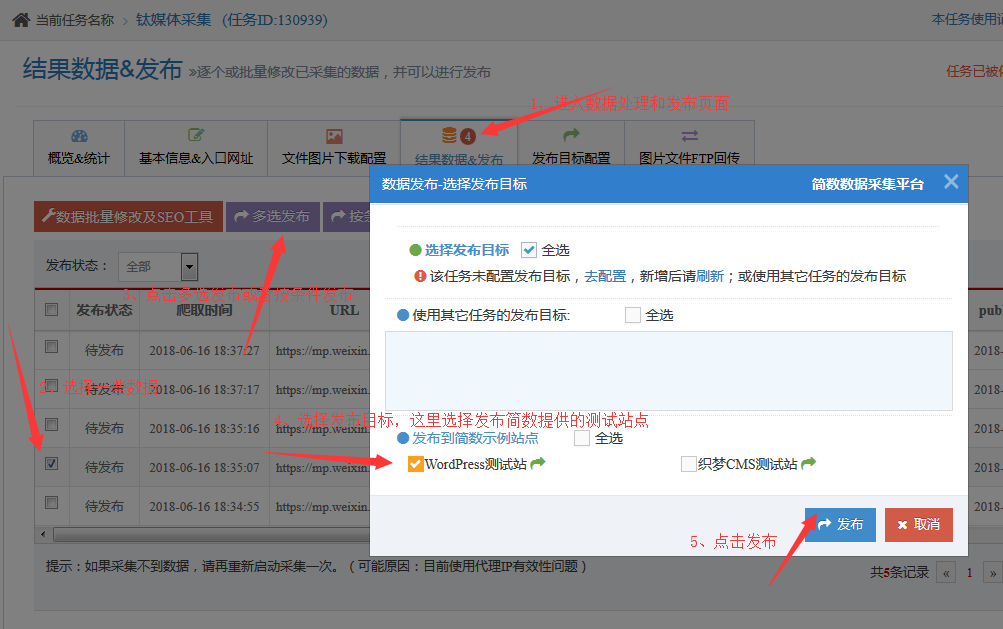Check 全选 for 发布到简数示例站点
1003x629 pixels.
pyautogui.click(x=581, y=438)
